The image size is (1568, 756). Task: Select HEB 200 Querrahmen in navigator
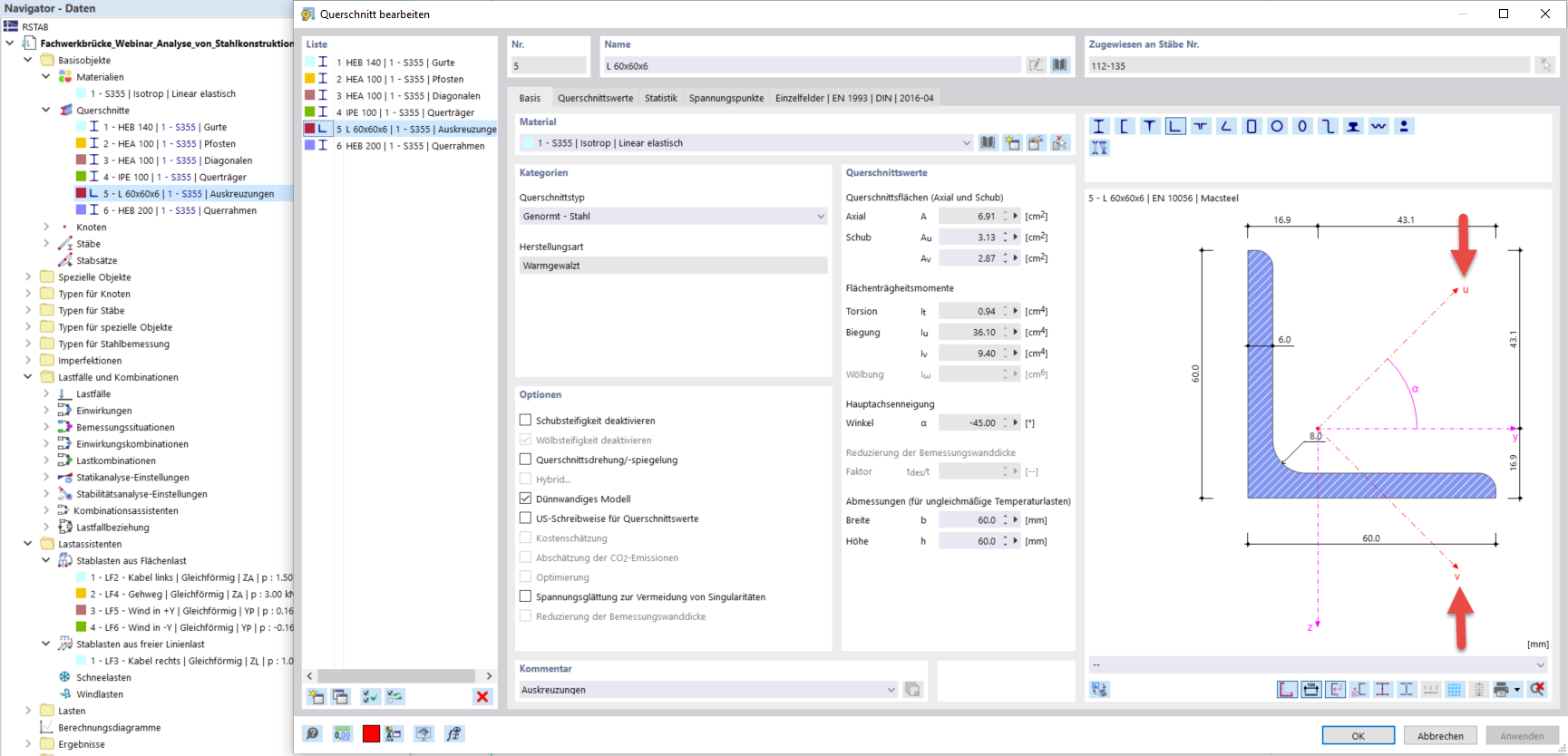(180, 210)
